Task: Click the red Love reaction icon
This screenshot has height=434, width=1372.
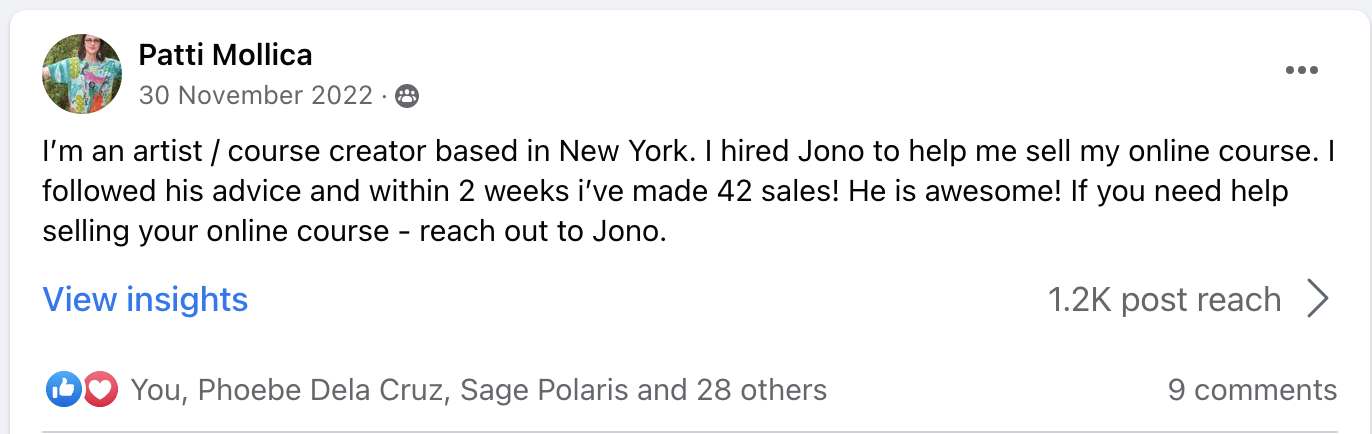Action: pyautogui.click(x=100, y=390)
